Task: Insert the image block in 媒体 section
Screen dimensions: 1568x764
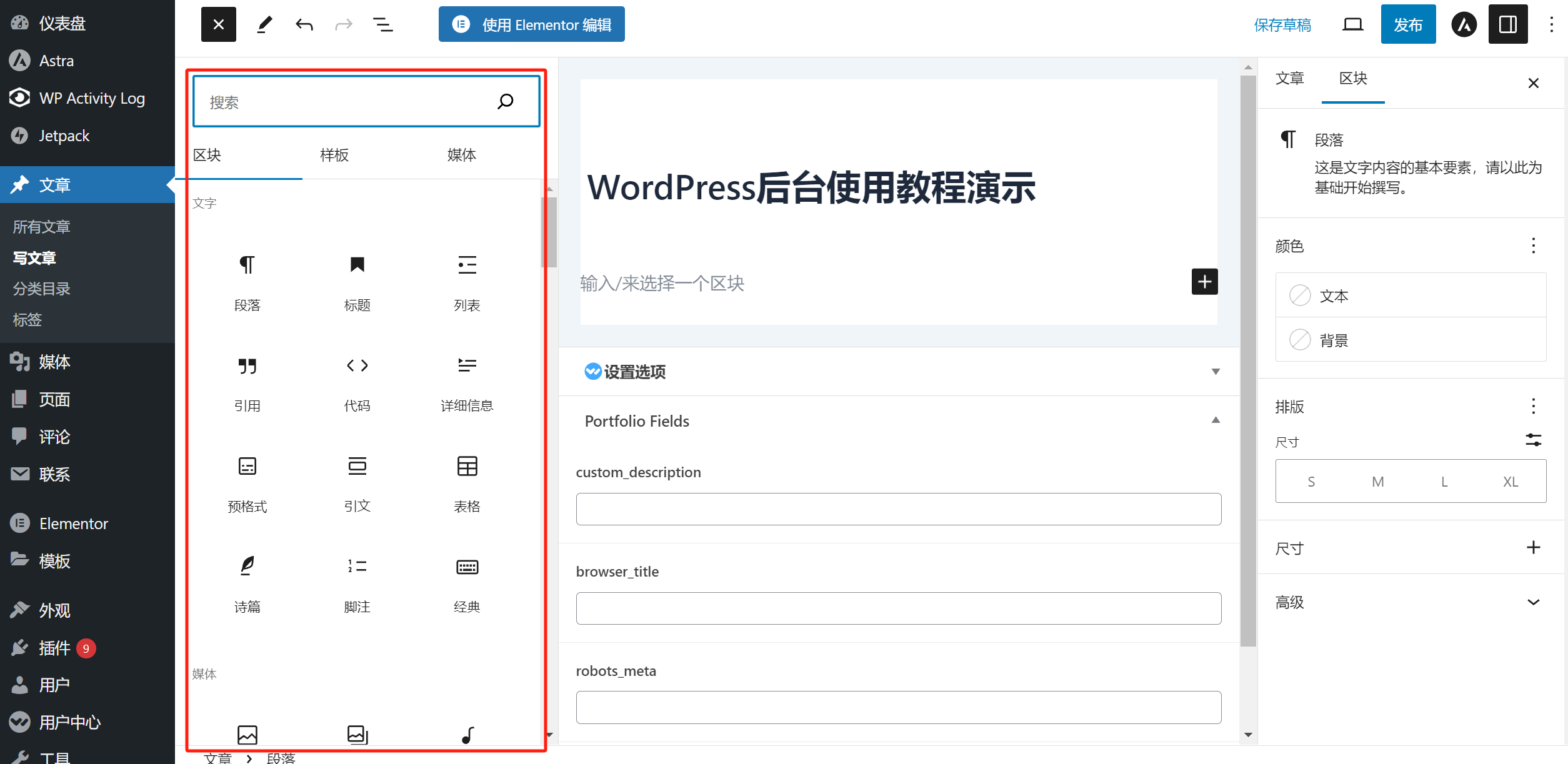Action: (x=247, y=734)
